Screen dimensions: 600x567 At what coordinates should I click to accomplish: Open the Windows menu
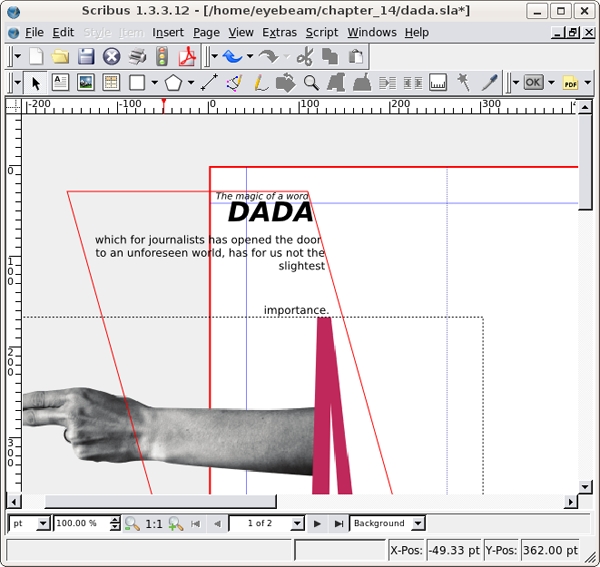point(372,33)
